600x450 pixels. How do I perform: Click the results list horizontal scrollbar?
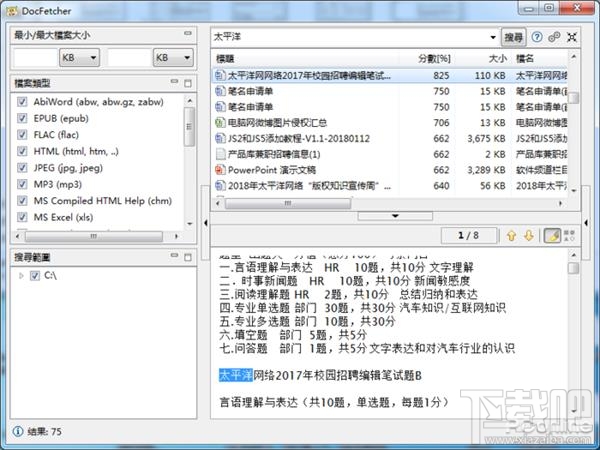pyautogui.click(x=287, y=203)
